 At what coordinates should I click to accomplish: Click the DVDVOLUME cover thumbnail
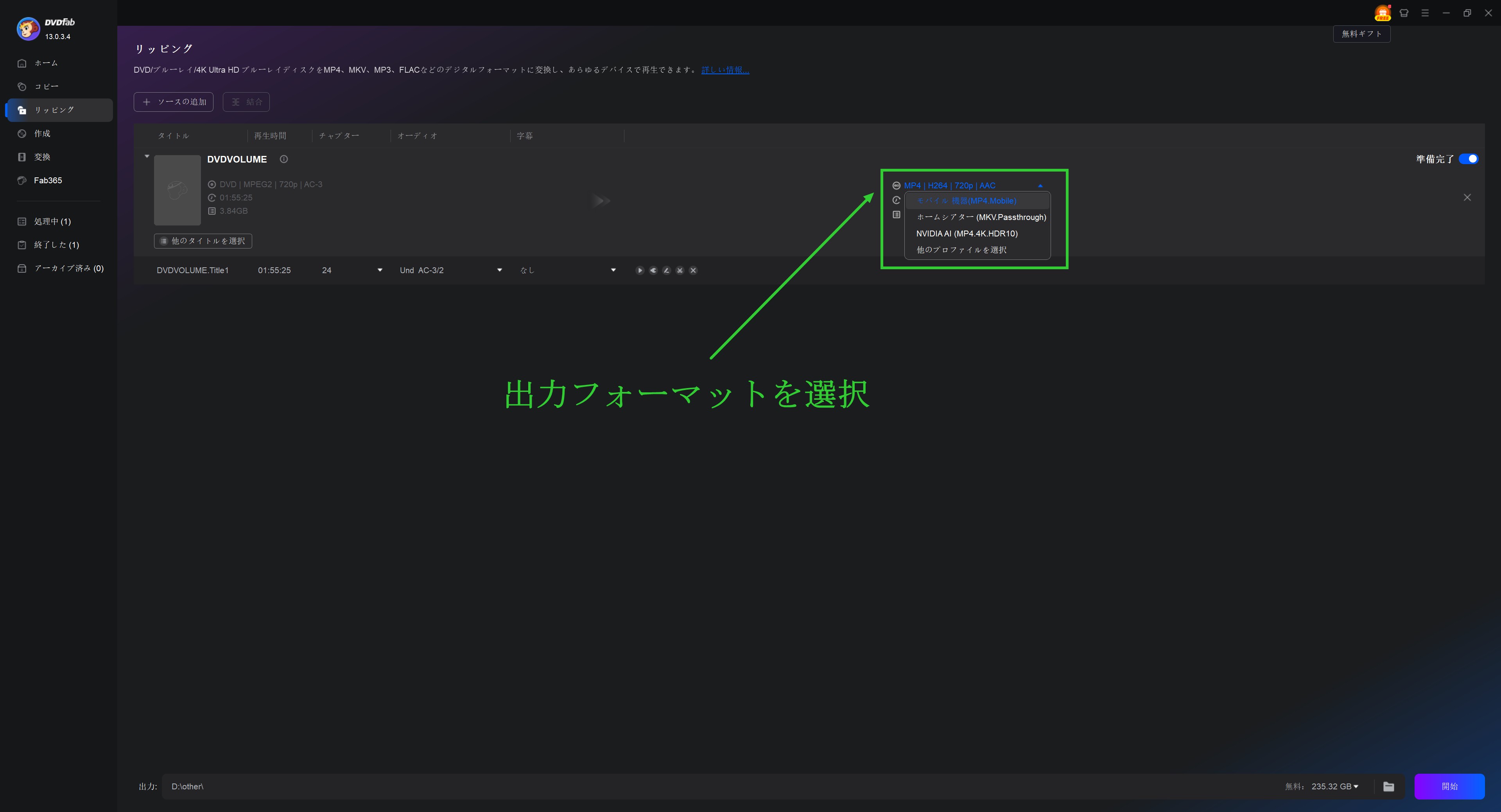coord(177,190)
